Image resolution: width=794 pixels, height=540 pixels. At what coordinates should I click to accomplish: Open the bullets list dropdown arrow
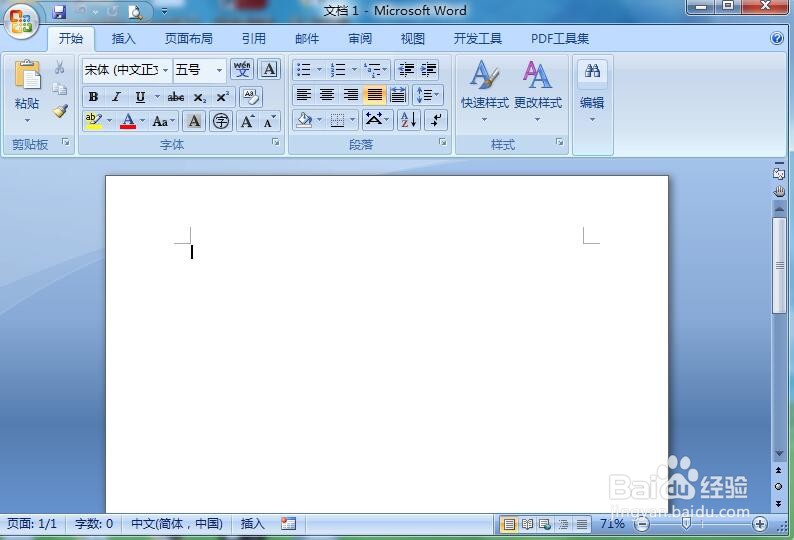319,69
